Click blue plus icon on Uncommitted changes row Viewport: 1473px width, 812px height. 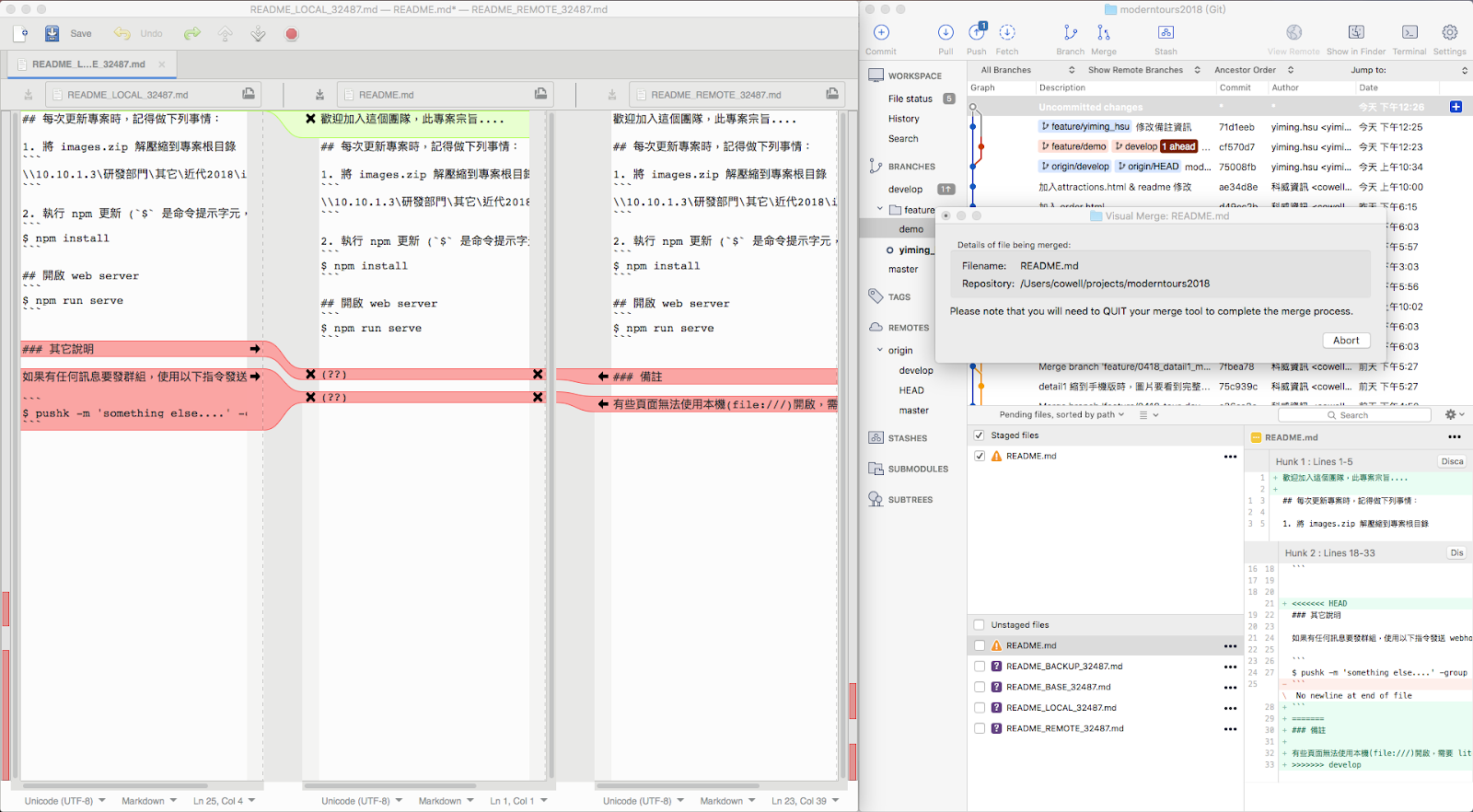tap(1456, 107)
